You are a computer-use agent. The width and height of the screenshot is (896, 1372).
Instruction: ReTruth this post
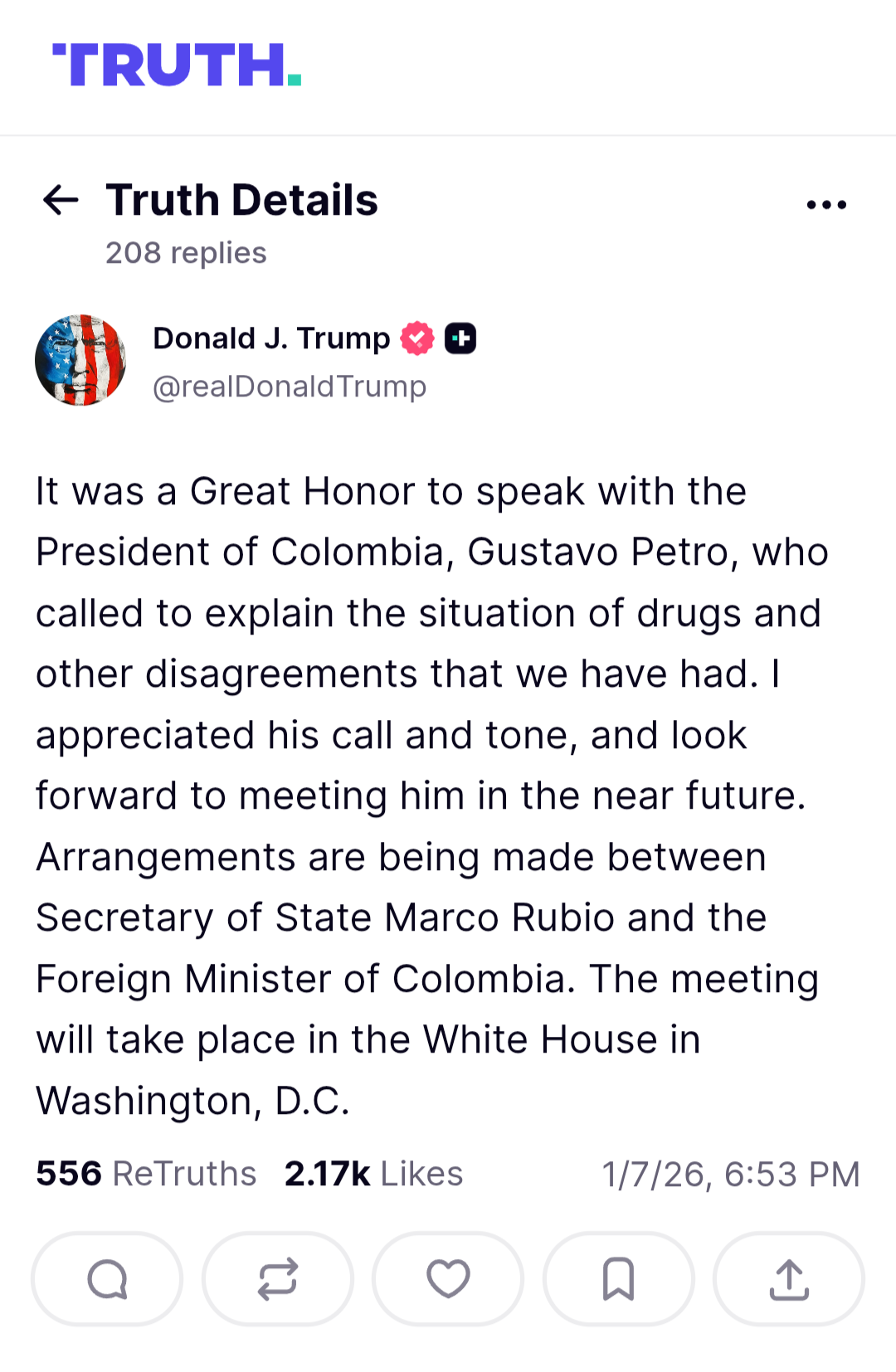pos(277,1278)
